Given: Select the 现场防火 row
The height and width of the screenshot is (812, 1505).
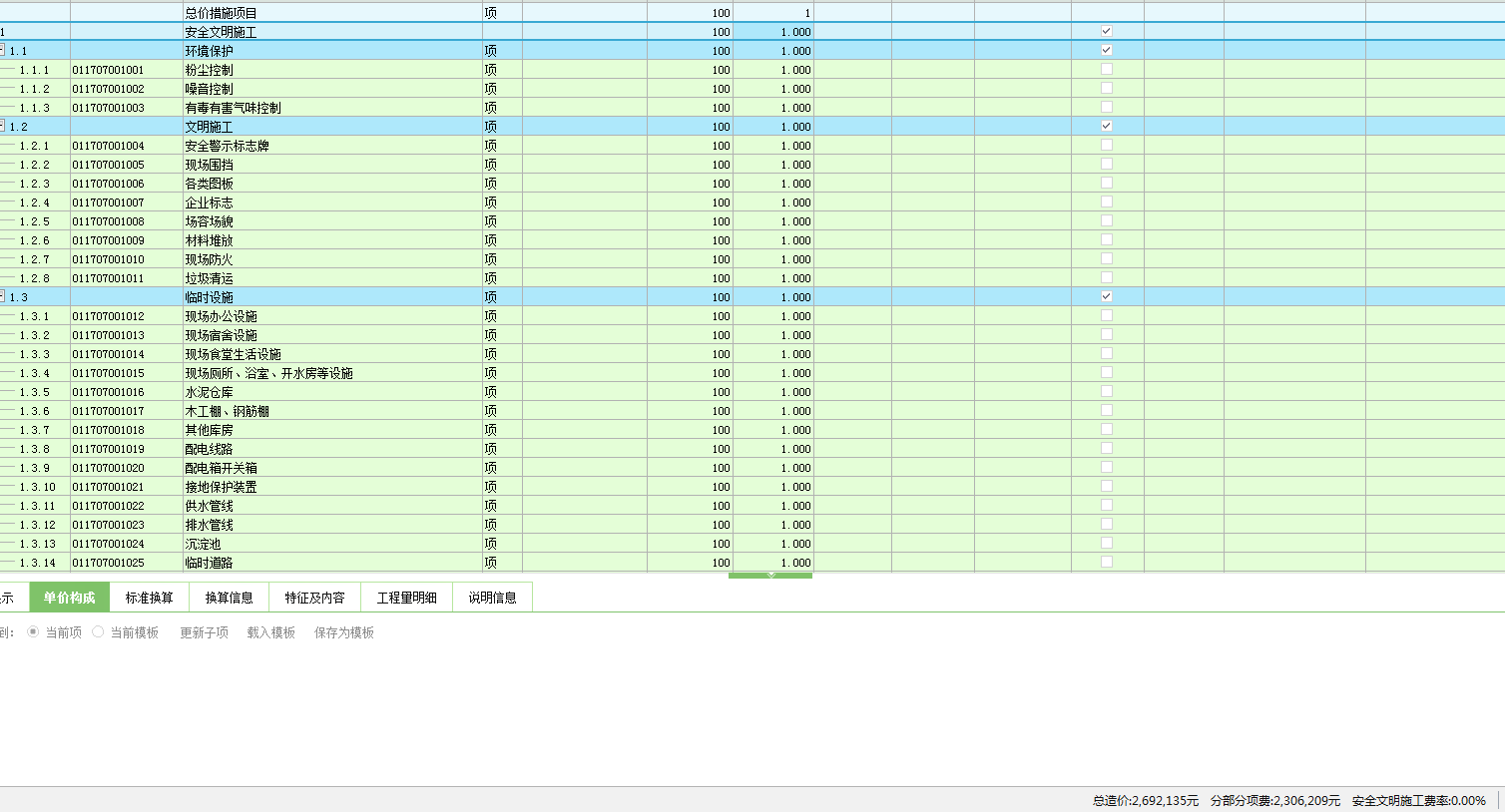Looking at the screenshot, I should 332,259.
